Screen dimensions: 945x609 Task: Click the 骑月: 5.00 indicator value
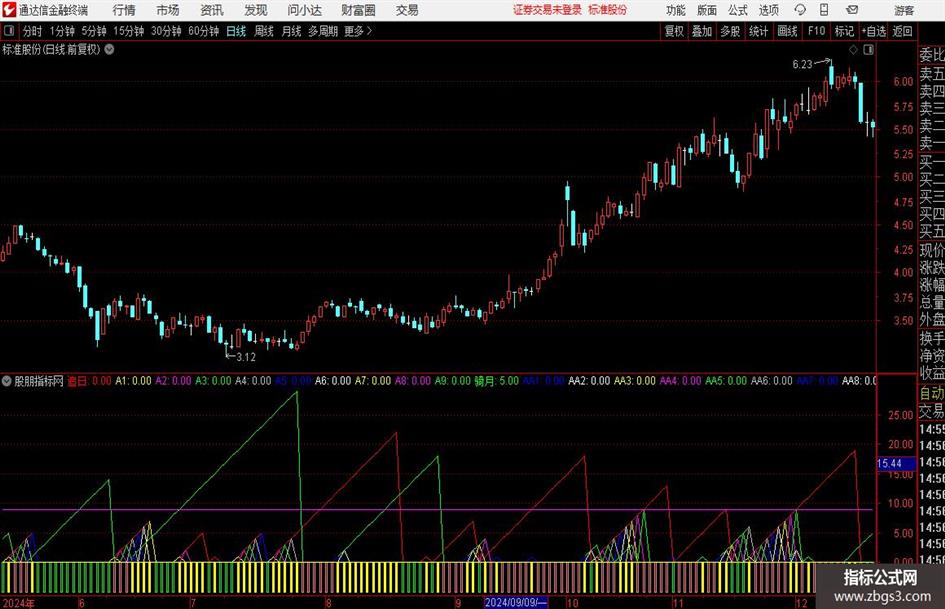click(496, 381)
